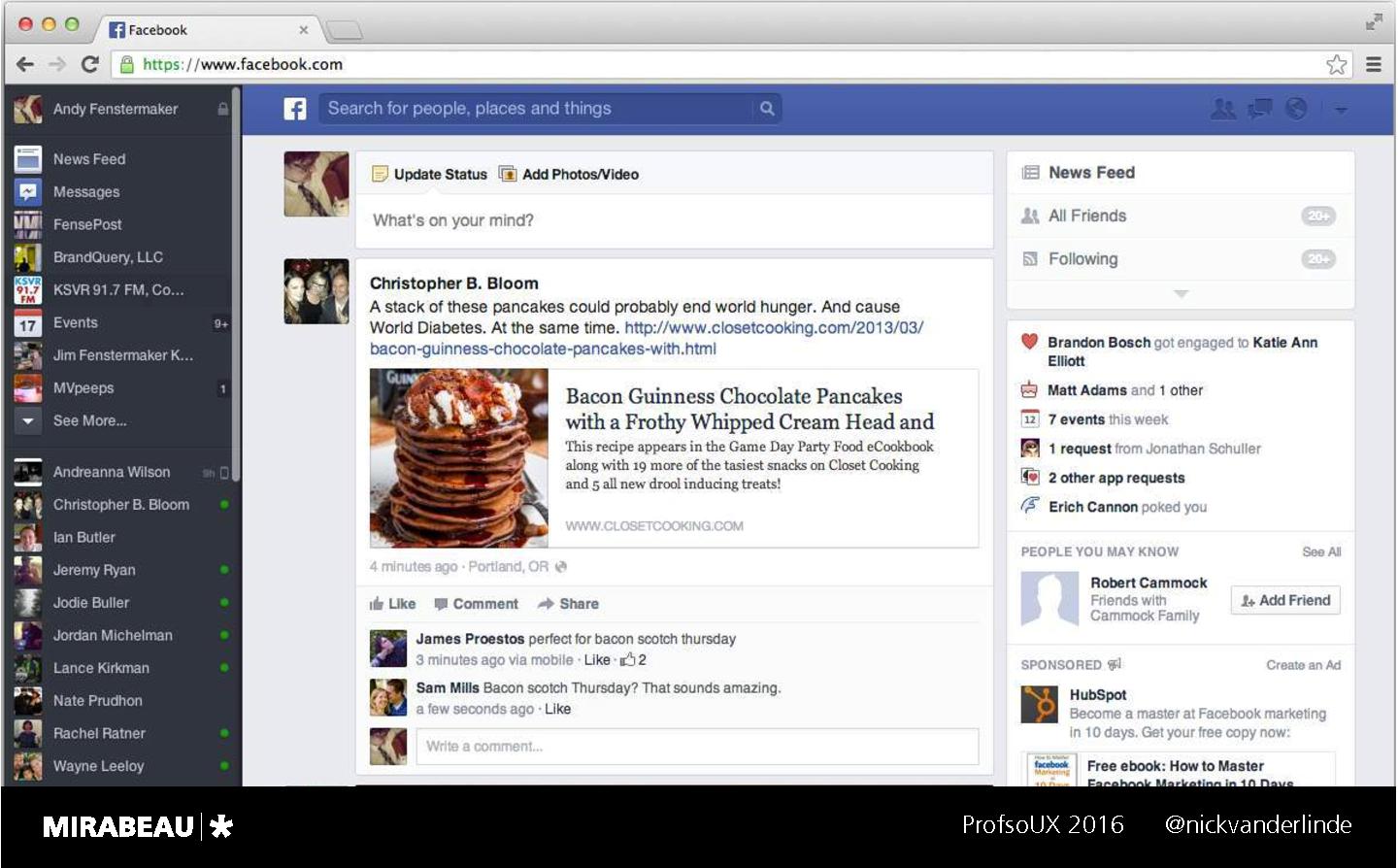Open the friend requests icon in the top bar
Viewport: 1398px width, 868px height.
click(x=1223, y=109)
